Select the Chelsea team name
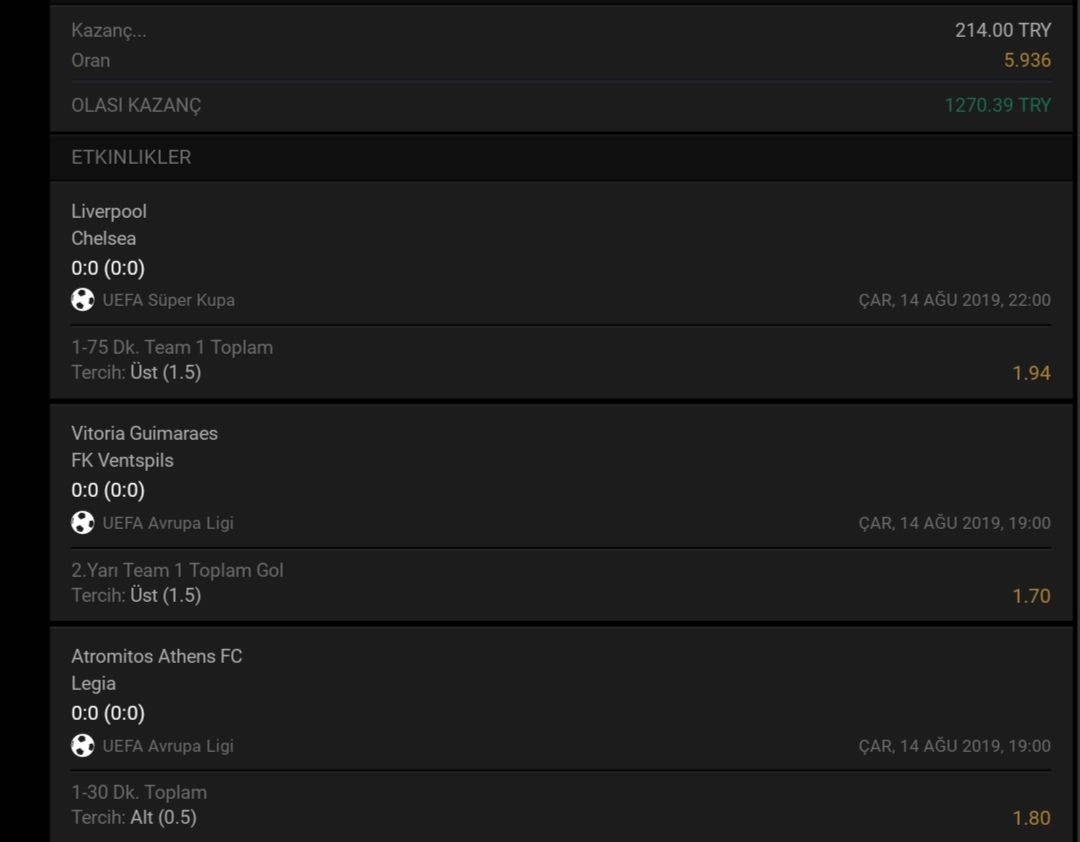This screenshot has height=842, width=1080. [103, 238]
